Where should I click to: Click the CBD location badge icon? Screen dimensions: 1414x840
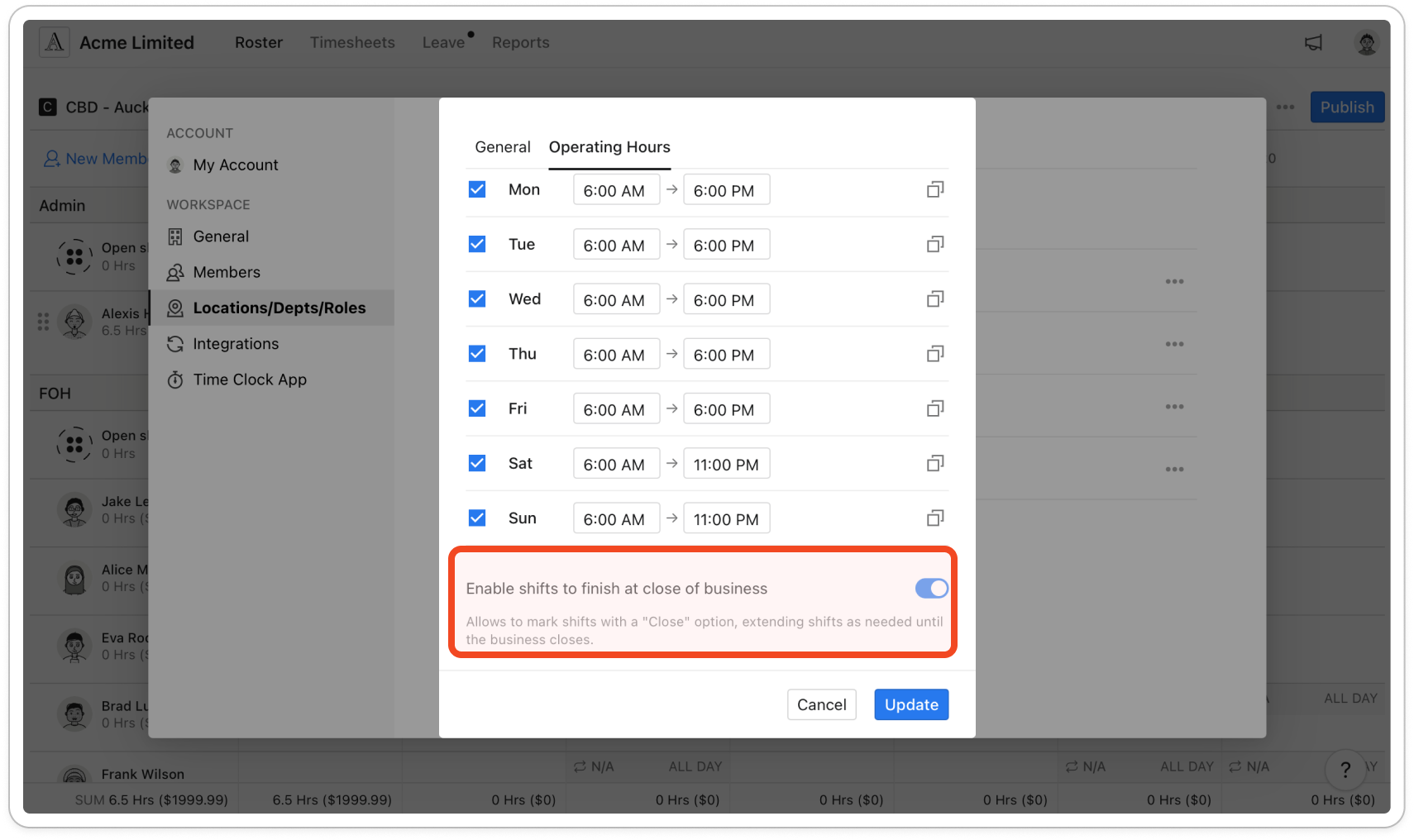tap(48, 107)
